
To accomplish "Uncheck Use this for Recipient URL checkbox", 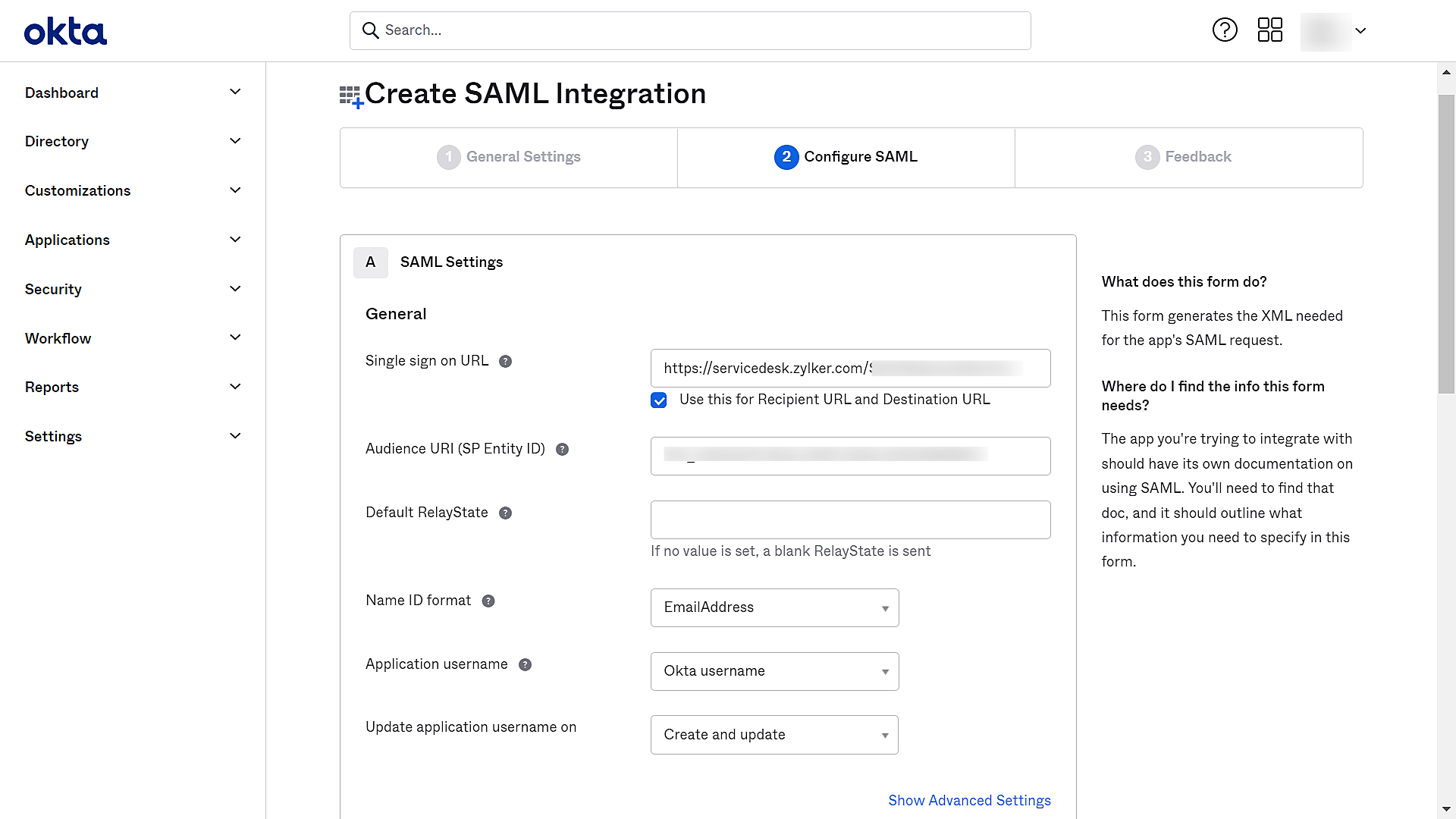I will click(x=659, y=400).
